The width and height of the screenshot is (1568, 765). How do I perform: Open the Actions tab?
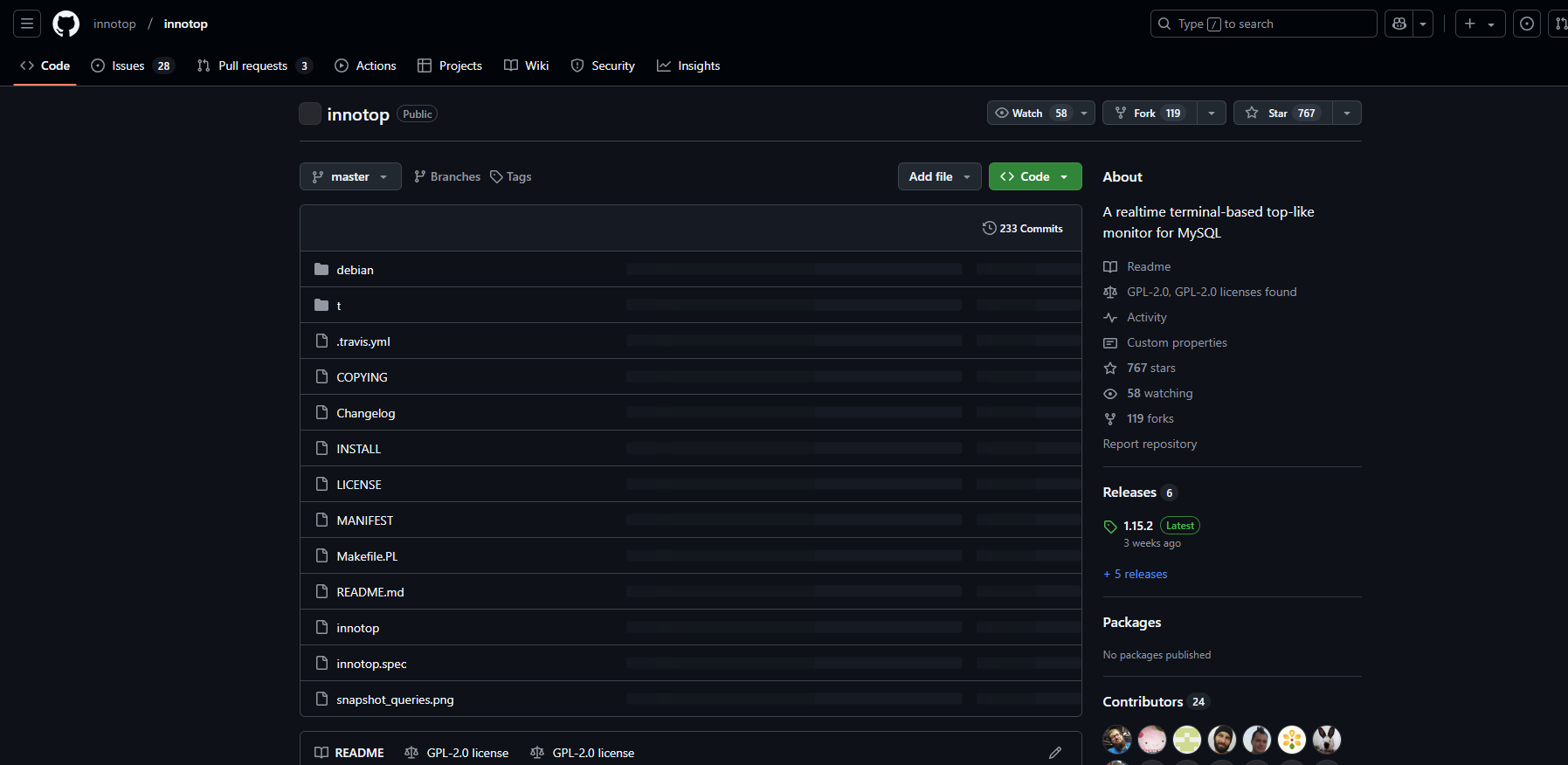coord(365,65)
